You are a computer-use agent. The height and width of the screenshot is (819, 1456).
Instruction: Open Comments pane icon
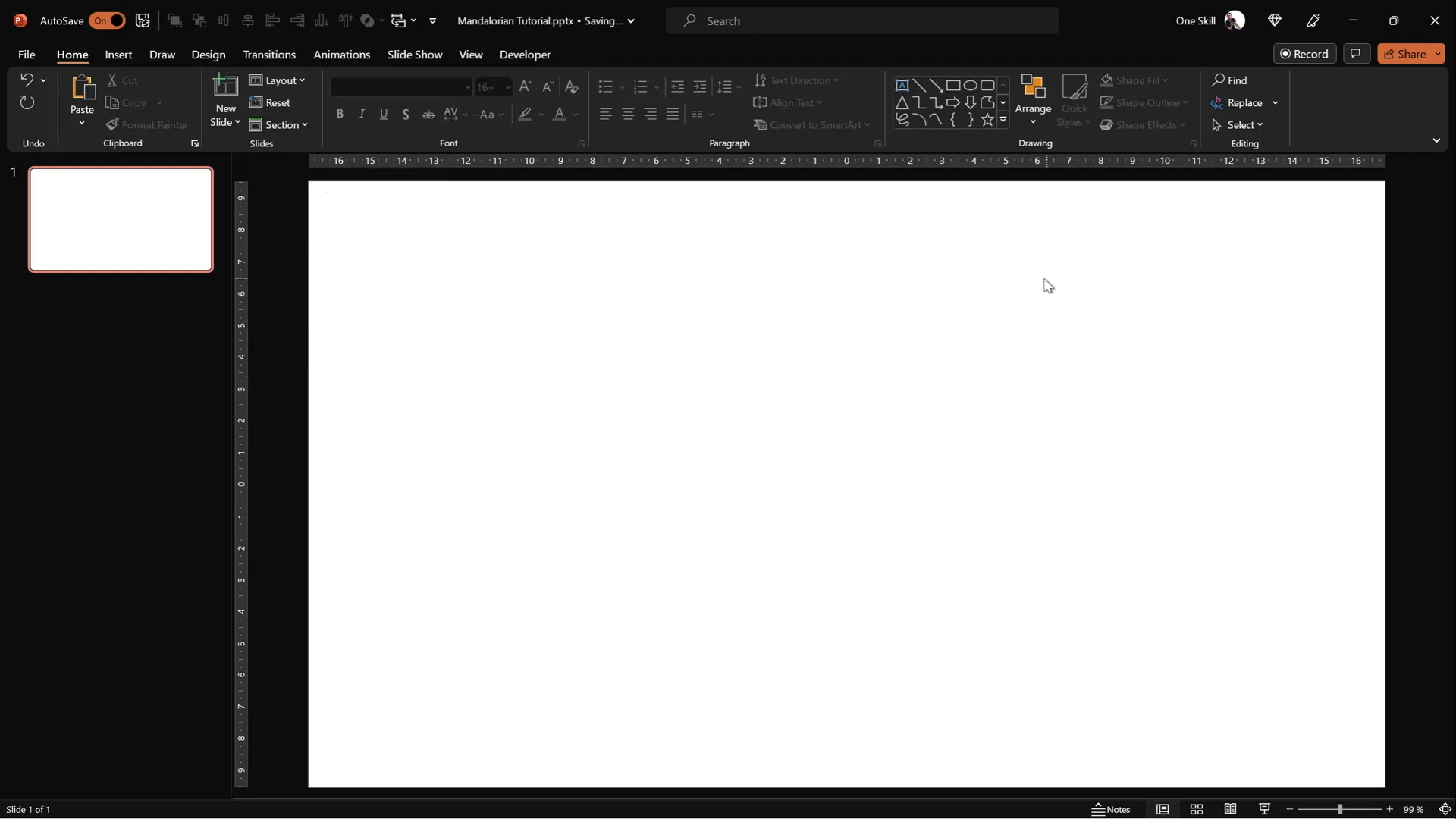click(x=1356, y=54)
